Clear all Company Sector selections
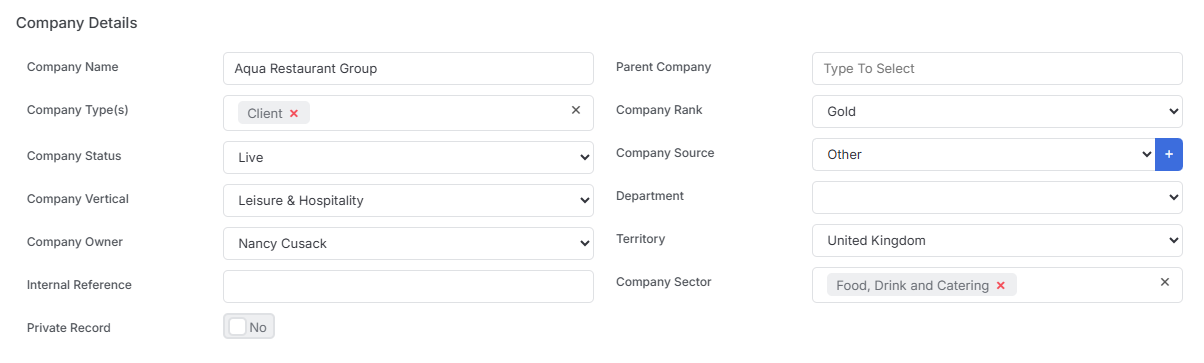Image resolution: width=1204 pixels, height=363 pixels. tap(1165, 282)
